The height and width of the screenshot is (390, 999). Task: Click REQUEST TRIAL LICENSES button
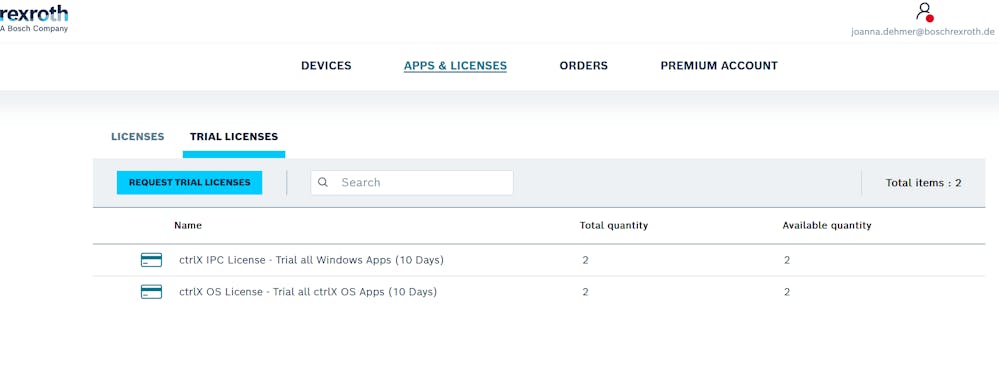click(x=189, y=182)
